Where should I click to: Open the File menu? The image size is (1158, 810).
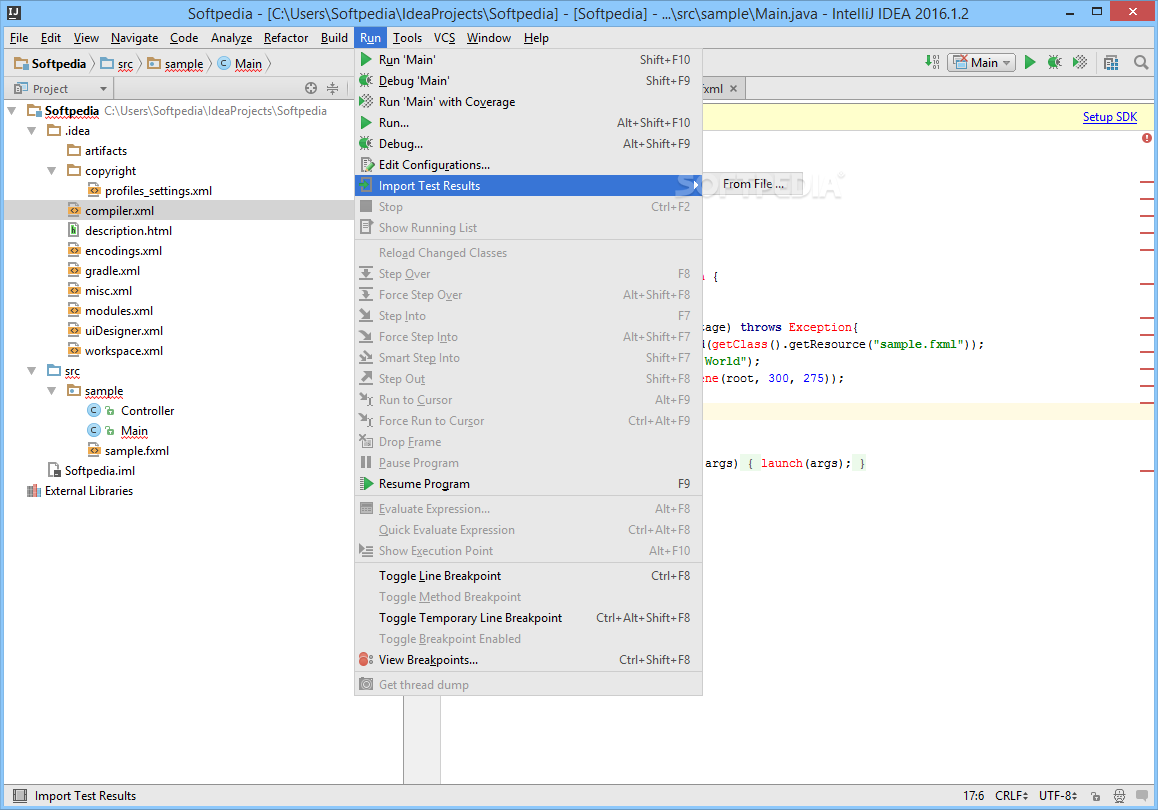click(19, 38)
